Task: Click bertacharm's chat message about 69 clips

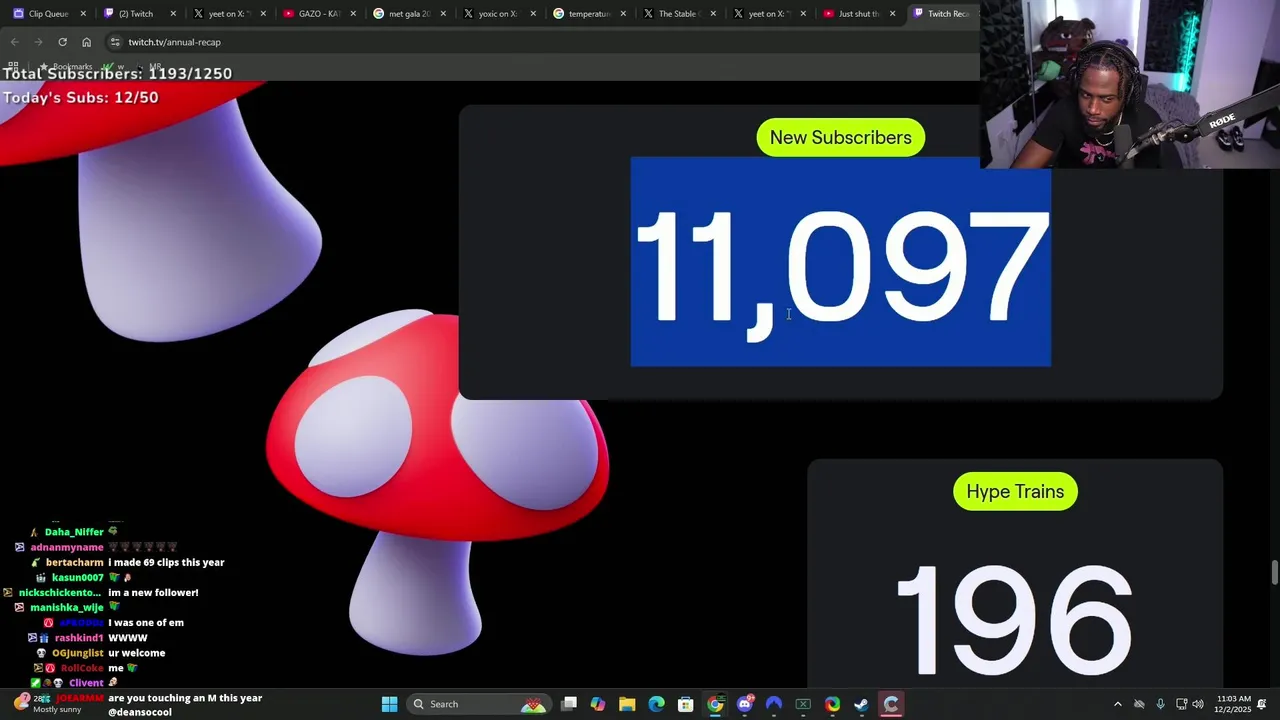Action: coord(166,562)
